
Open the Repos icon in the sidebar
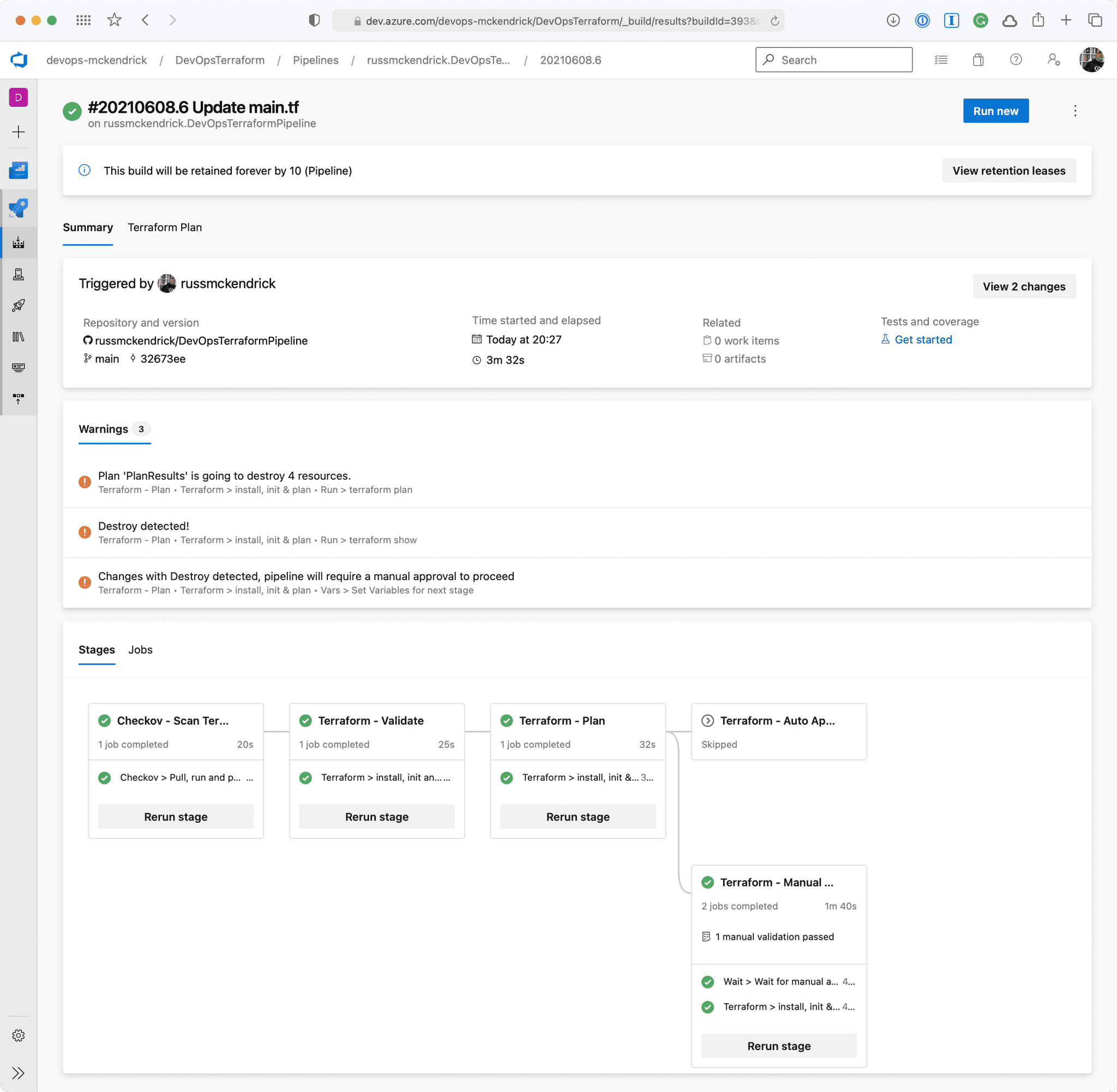coord(19,208)
